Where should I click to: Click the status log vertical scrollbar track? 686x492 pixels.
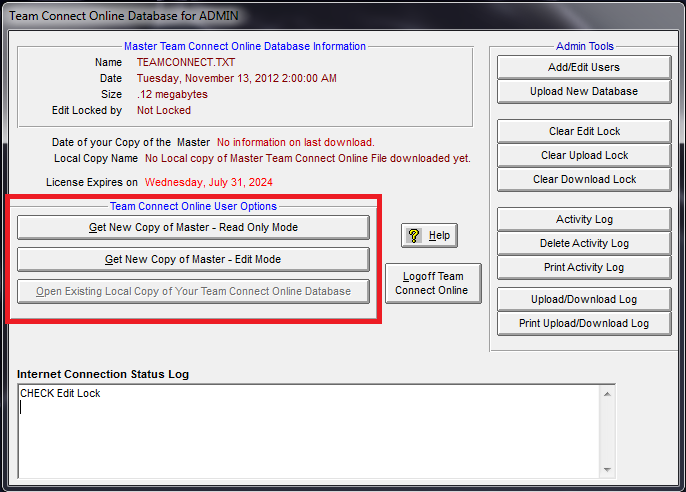606,430
